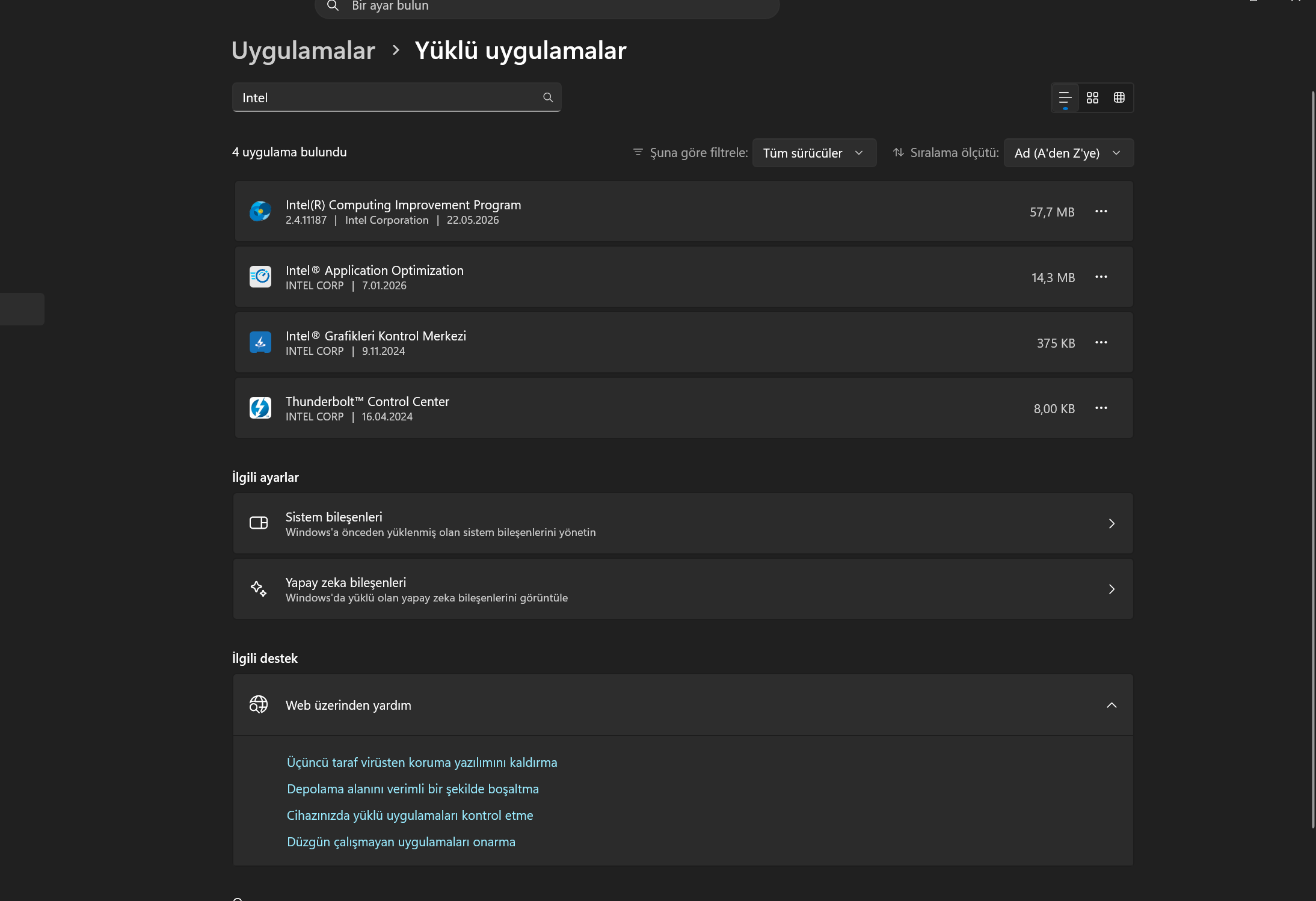Select the Thunderbolt™ Control Center name
The width and height of the screenshot is (1316, 901).
(367, 401)
